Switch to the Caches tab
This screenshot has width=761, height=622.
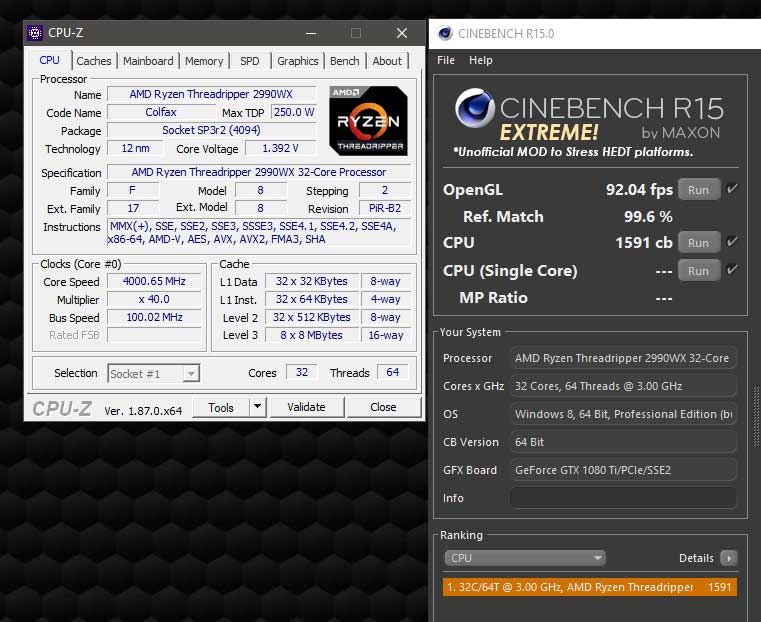coord(94,61)
